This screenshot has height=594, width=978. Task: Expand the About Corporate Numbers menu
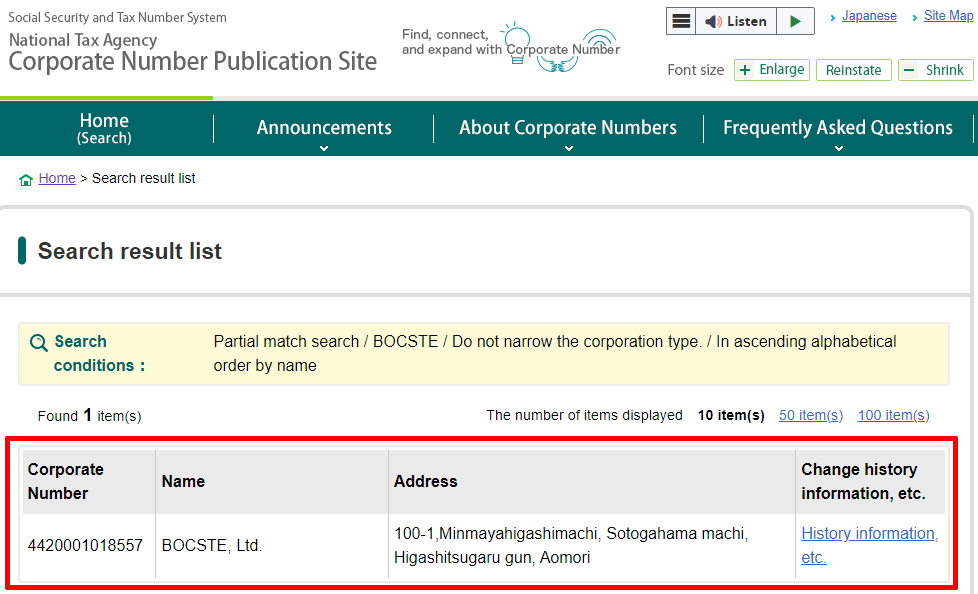[567, 129]
